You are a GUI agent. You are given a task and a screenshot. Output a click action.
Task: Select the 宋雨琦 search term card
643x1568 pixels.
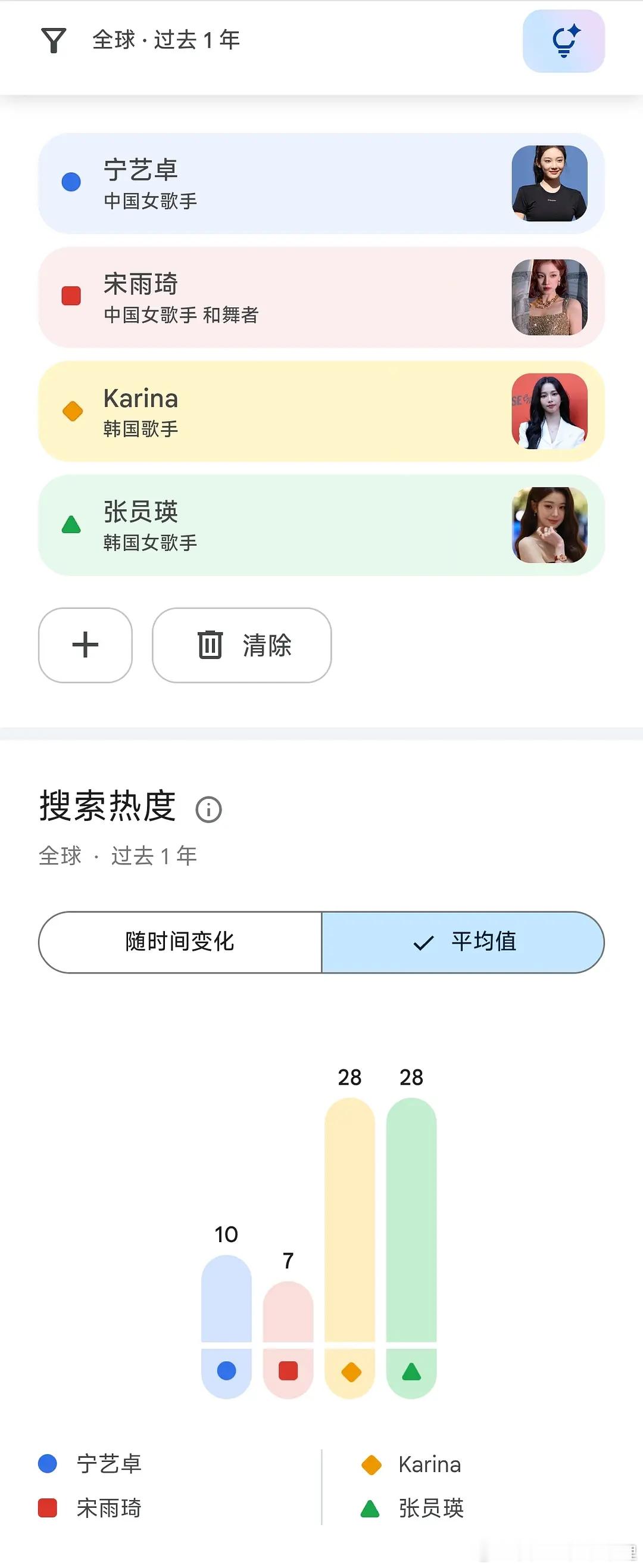point(321,297)
